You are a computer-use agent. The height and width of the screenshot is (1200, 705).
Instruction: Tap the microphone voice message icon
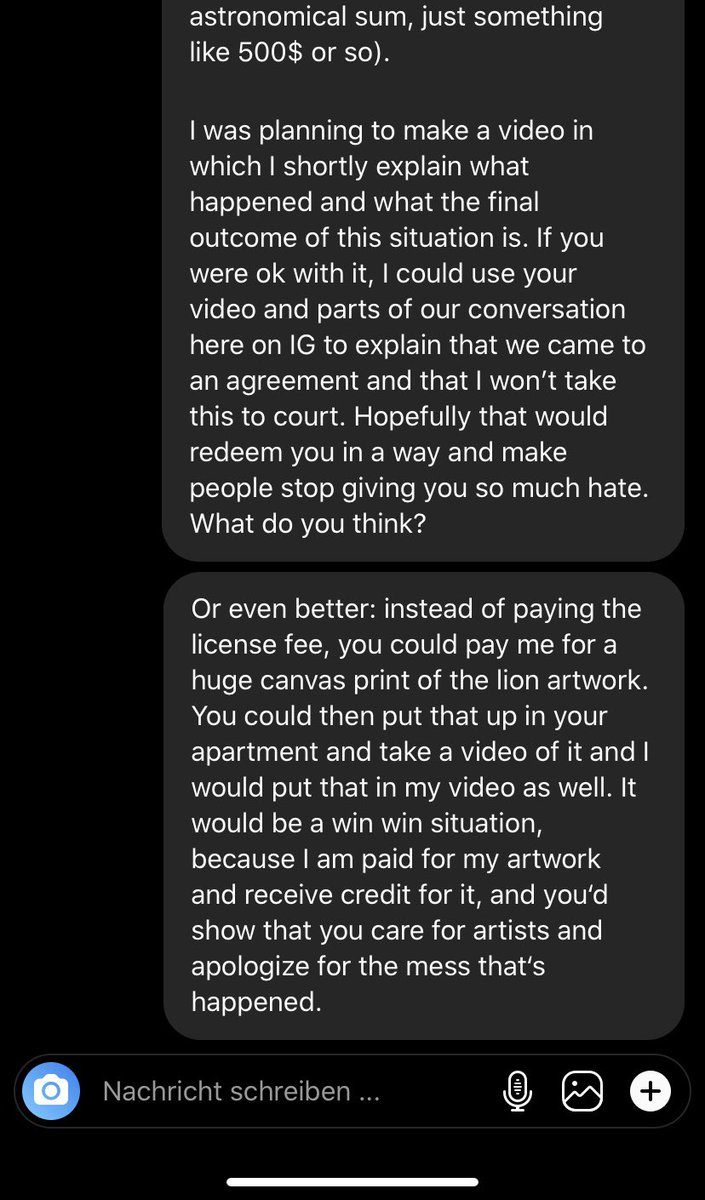(516, 1091)
